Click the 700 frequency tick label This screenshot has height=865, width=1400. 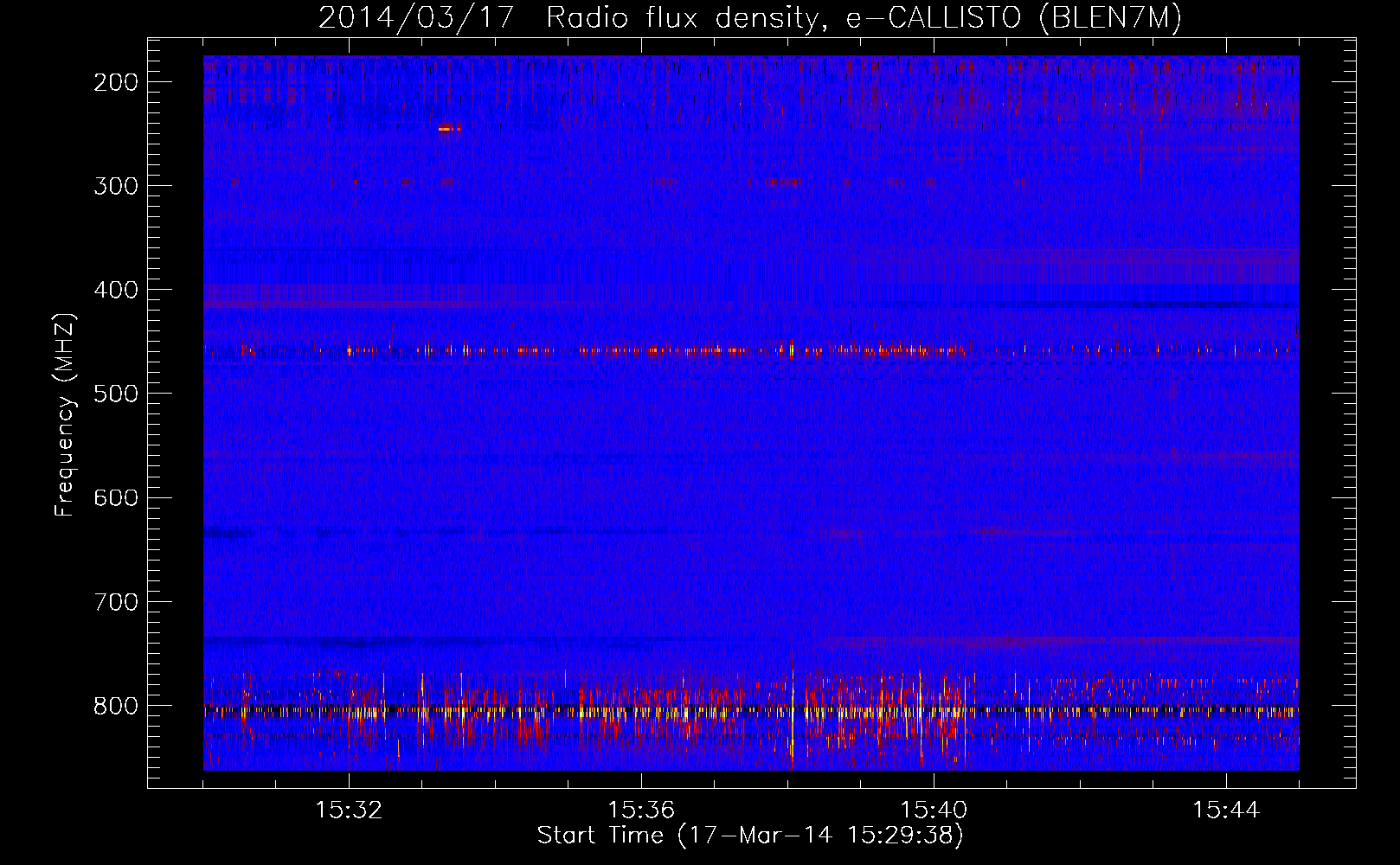115,601
